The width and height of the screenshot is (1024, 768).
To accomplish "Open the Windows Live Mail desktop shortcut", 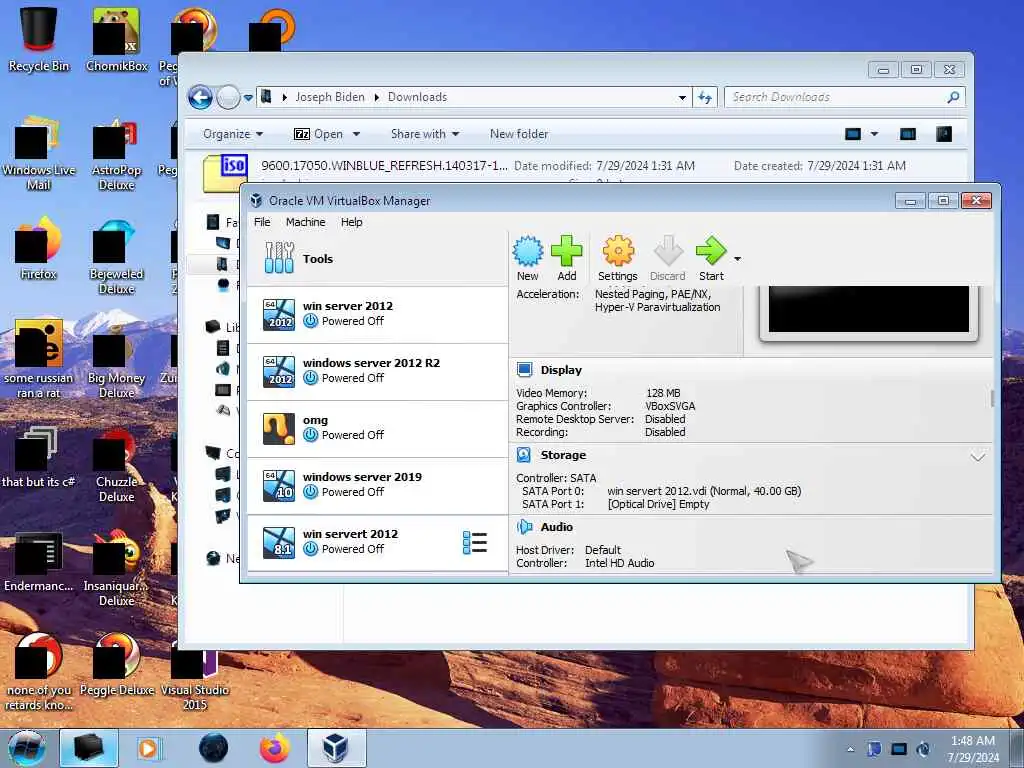I will click(x=39, y=153).
